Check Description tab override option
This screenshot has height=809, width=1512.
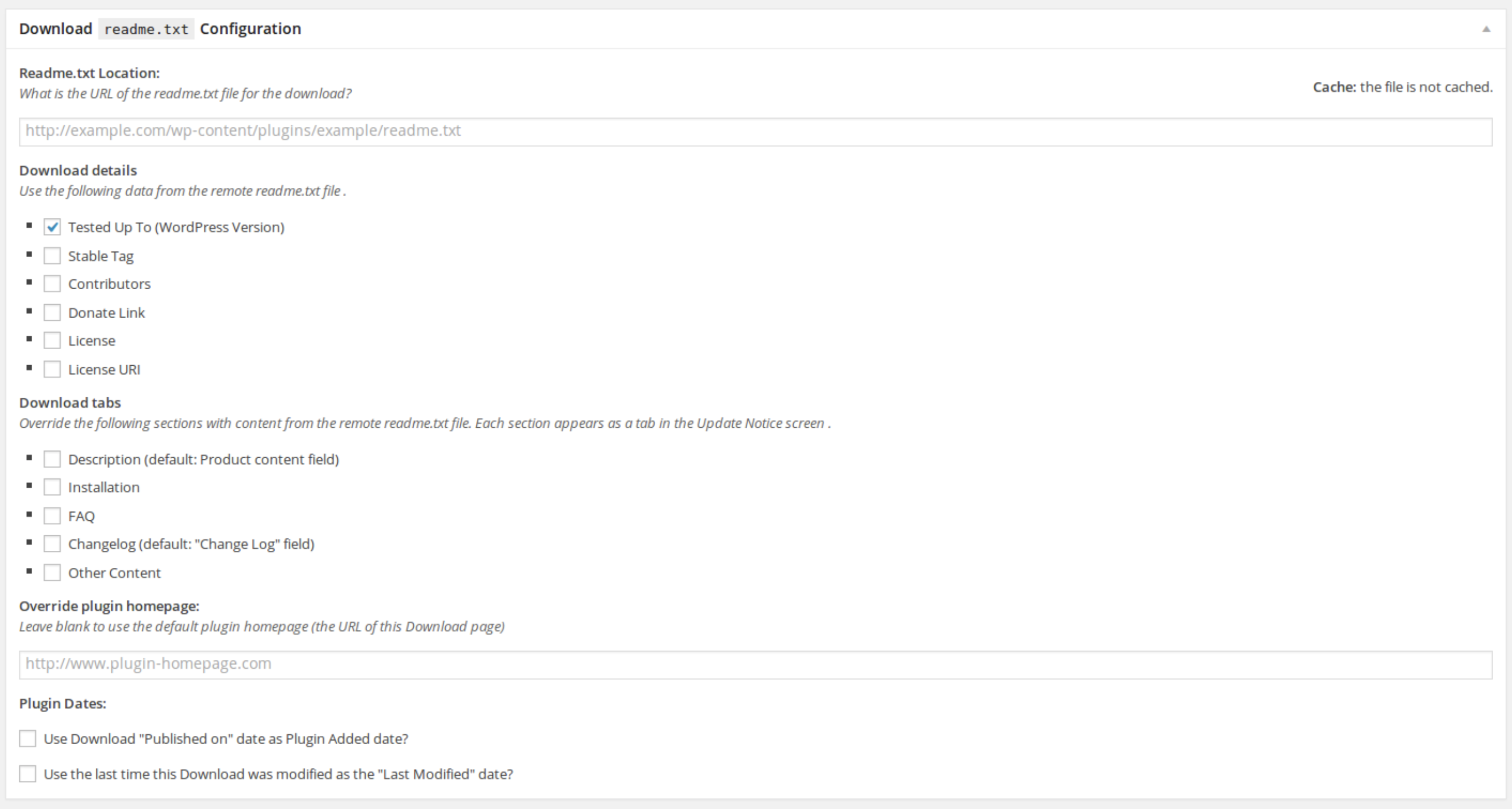[52, 459]
